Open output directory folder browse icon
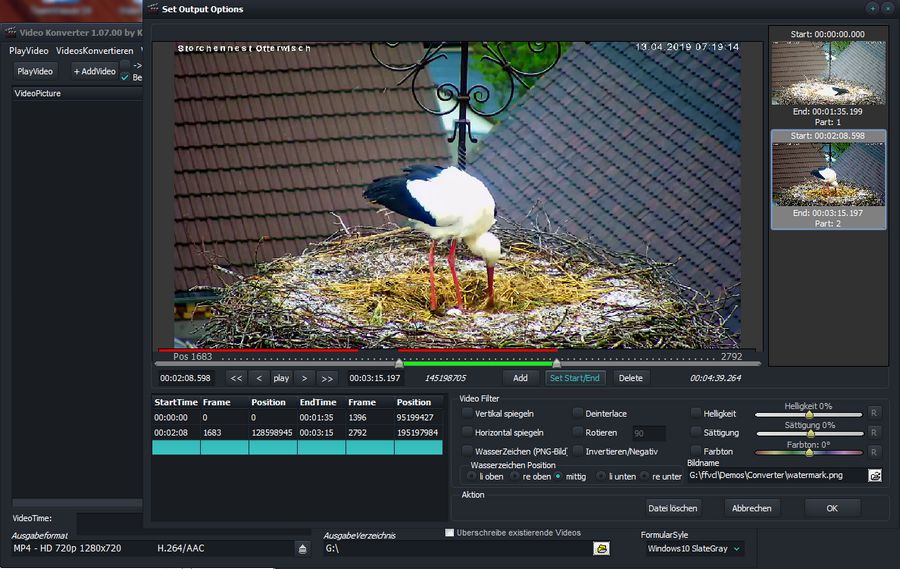Screen dimensions: 900x569 coord(601,548)
